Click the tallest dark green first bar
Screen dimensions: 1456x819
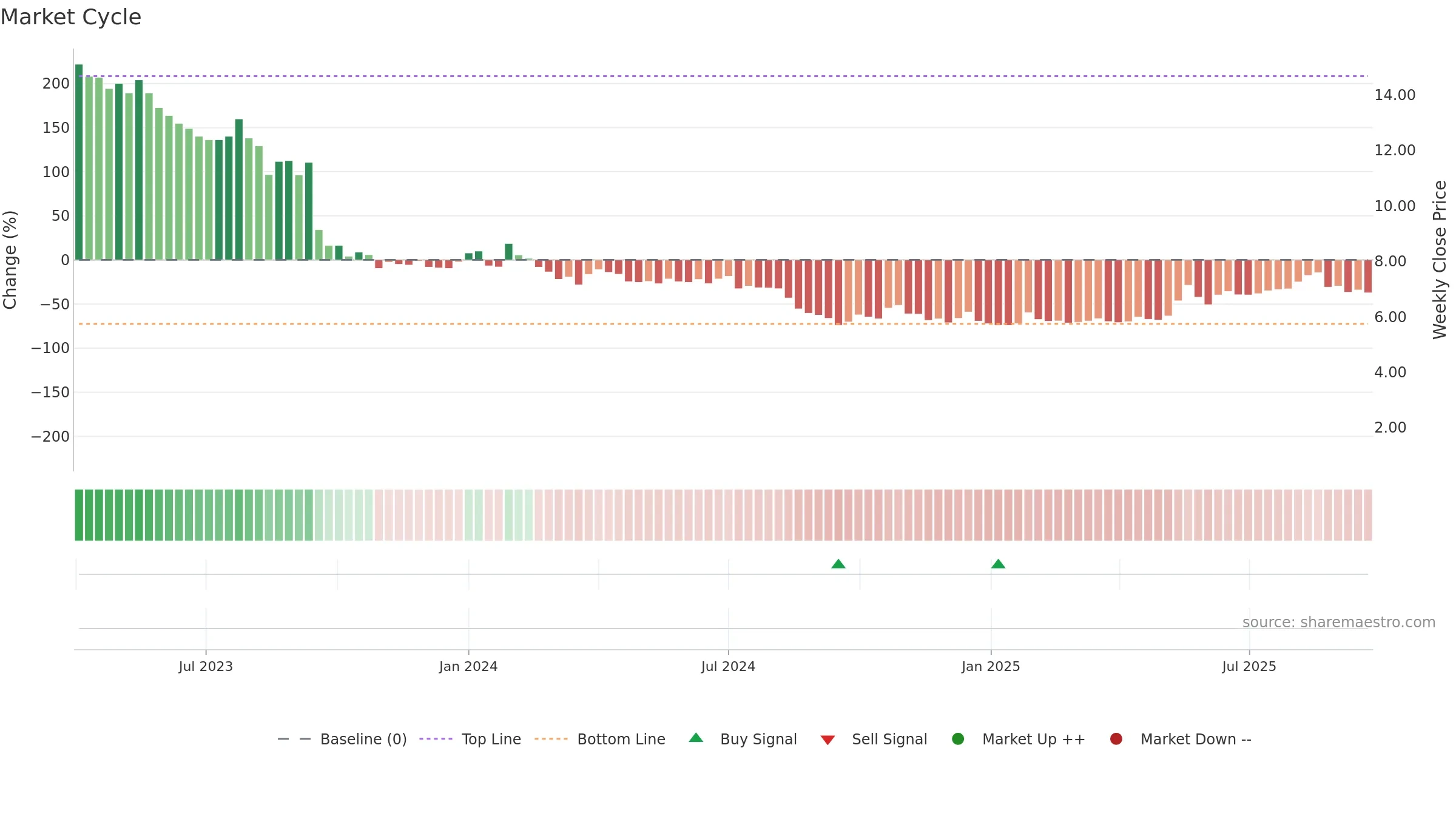[79, 162]
